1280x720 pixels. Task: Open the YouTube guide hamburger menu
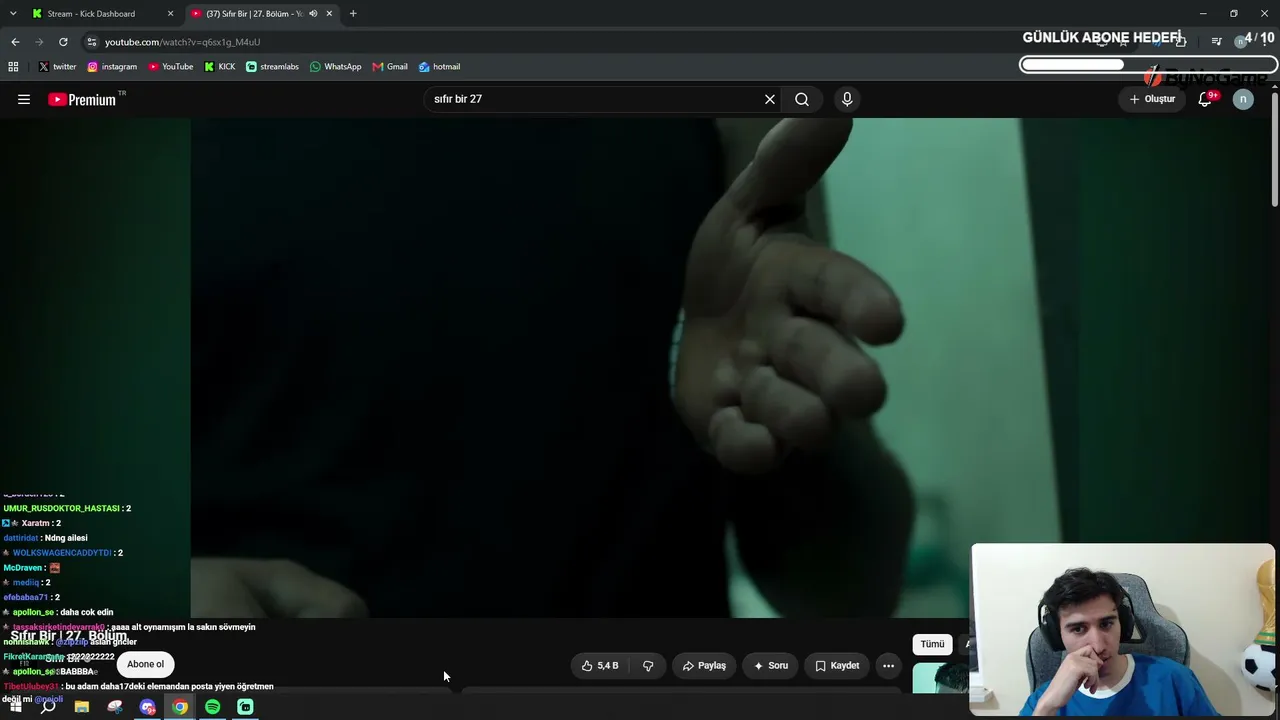coord(24,99)
